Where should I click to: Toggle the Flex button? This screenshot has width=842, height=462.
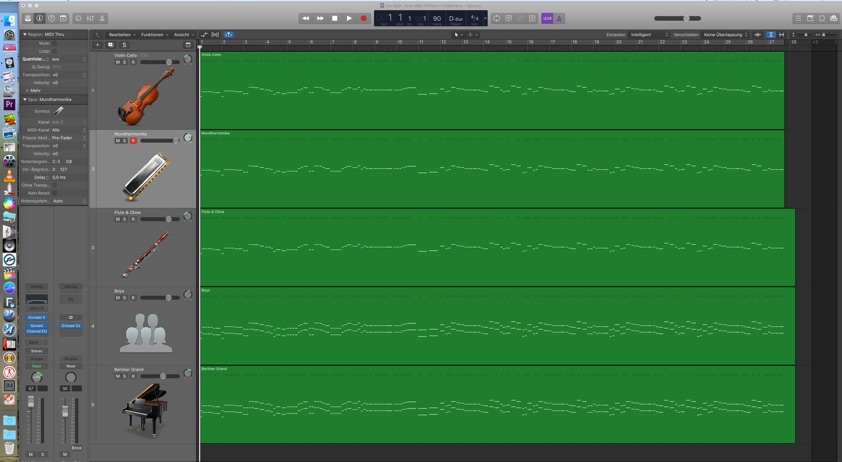click(215, 34)
